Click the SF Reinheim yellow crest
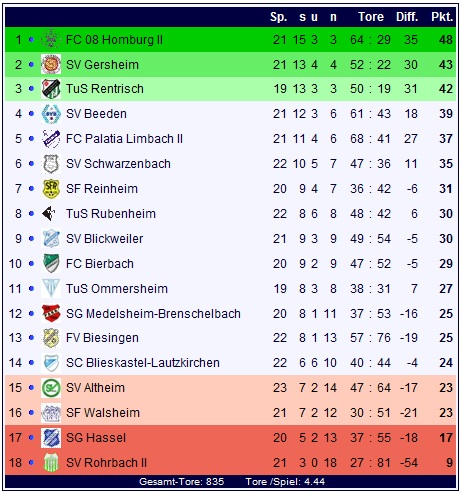The height and width of the screenshot is (495, 462). pyautogui.click(x=51, y=189)
